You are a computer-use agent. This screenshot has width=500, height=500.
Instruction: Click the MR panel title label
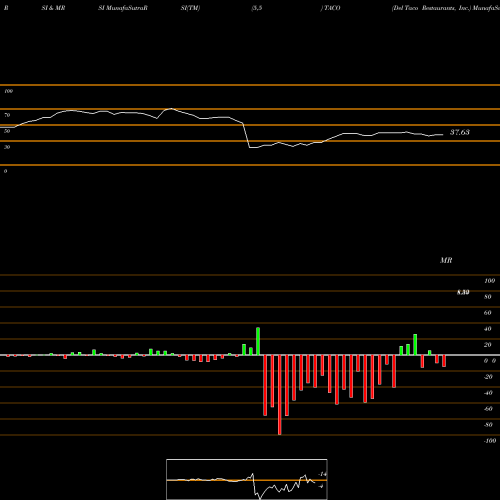[446, 260]
